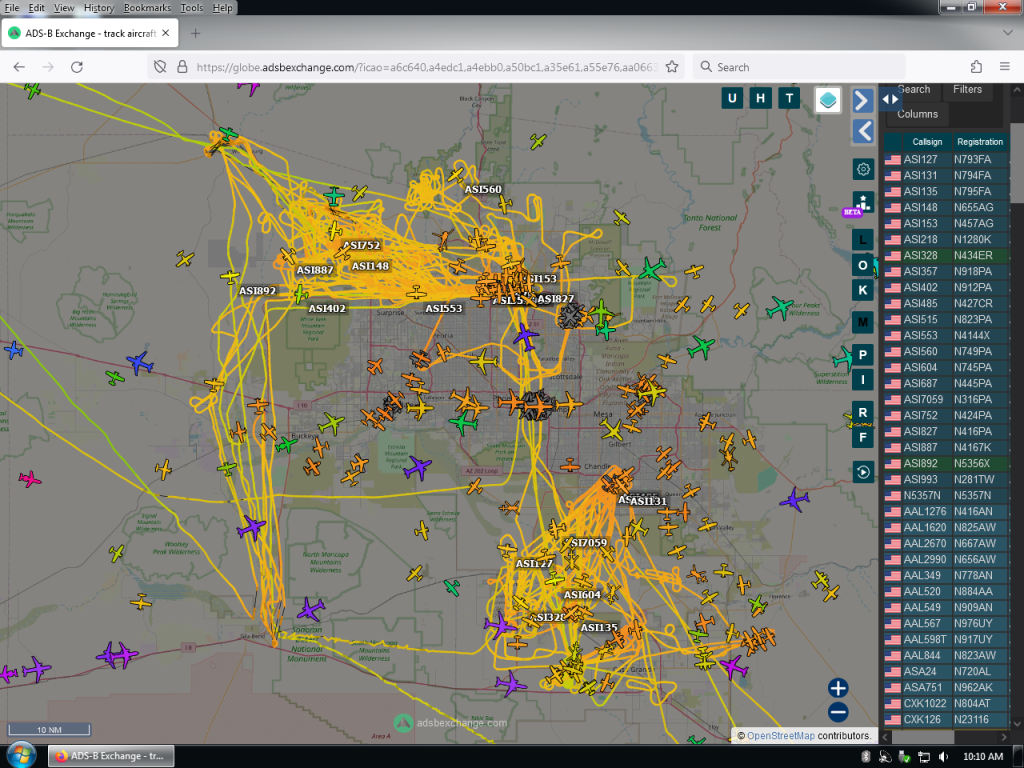The height and width of the screenshot is (768, 1024).
Task: Click the ASI604 aircraft label on map
Action: pos(582,595)
